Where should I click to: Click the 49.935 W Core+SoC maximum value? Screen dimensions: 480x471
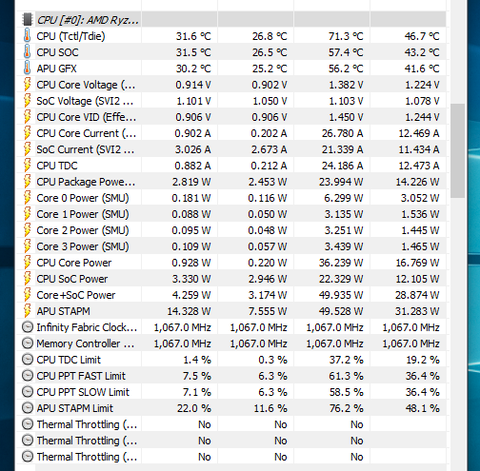pyautogui.click(x=341, y=295)
